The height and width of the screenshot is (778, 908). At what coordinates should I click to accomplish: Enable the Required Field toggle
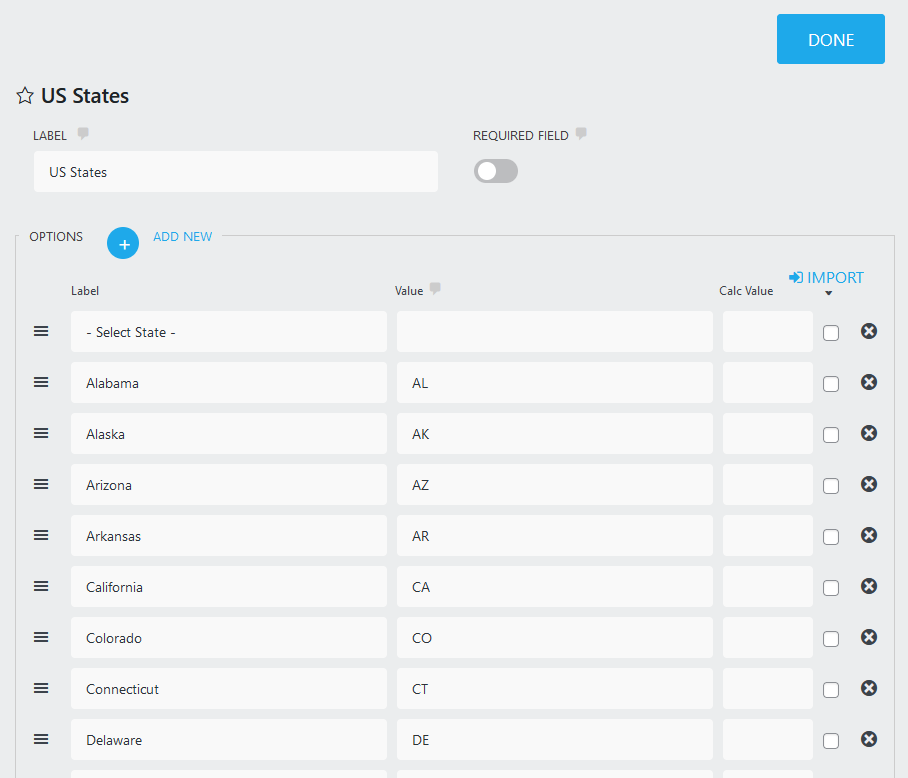pyautogui.click(x=496, y=171)
